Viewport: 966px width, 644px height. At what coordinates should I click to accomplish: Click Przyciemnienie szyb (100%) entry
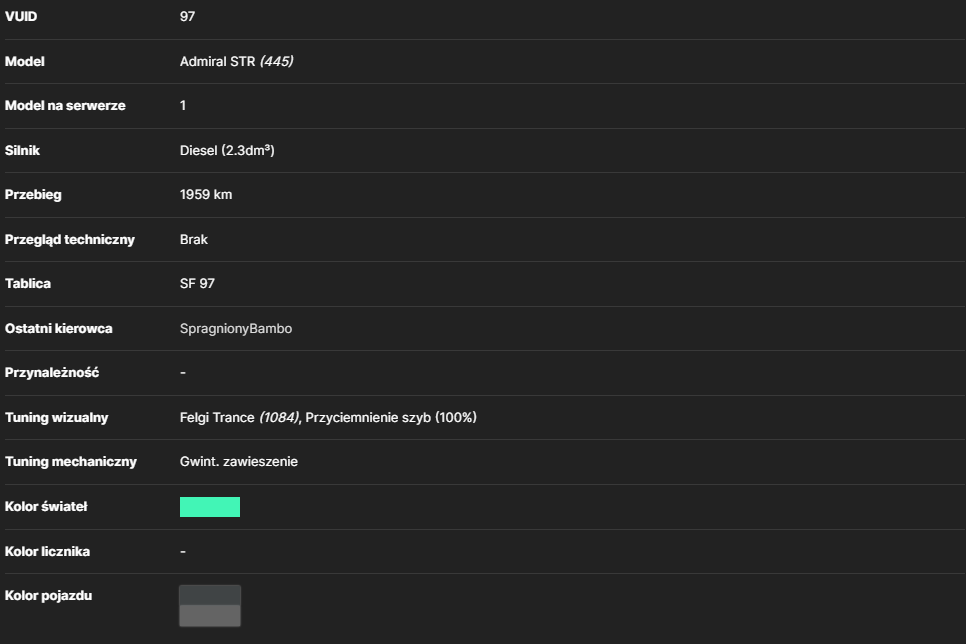(x=391, y=417)
